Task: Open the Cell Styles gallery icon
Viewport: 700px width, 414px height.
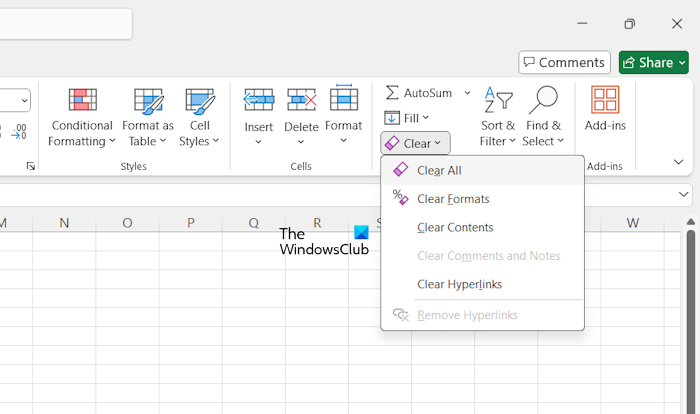Action: 200,101
